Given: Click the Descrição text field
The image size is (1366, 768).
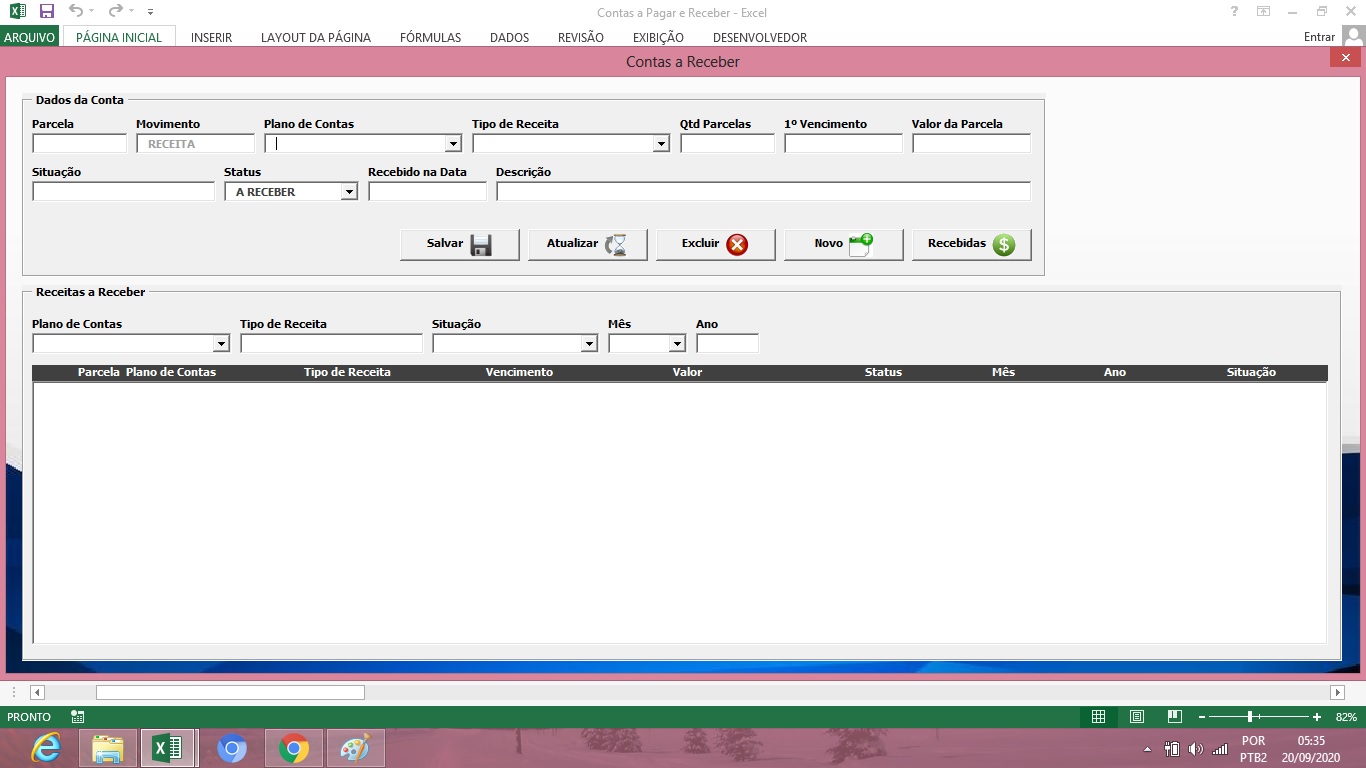Looking at the screenshot, I should (763, 192).
